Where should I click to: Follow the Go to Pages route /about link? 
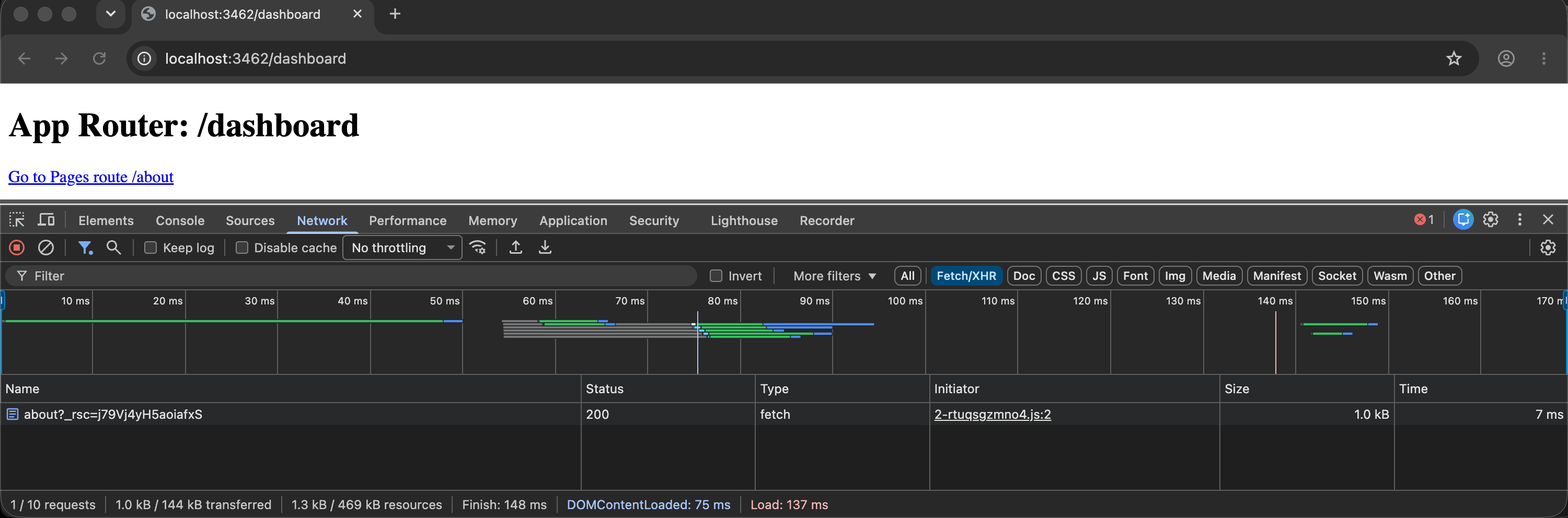click(91, 177)
